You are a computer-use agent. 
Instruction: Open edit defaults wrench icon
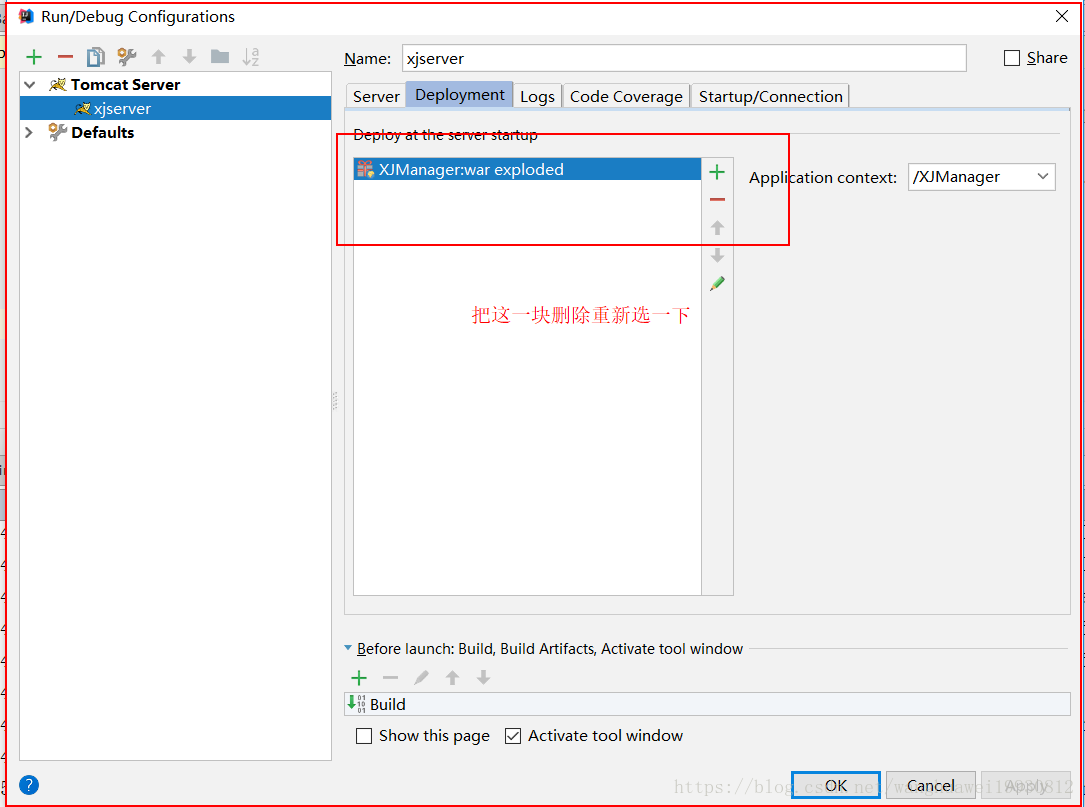pos(127,57)
